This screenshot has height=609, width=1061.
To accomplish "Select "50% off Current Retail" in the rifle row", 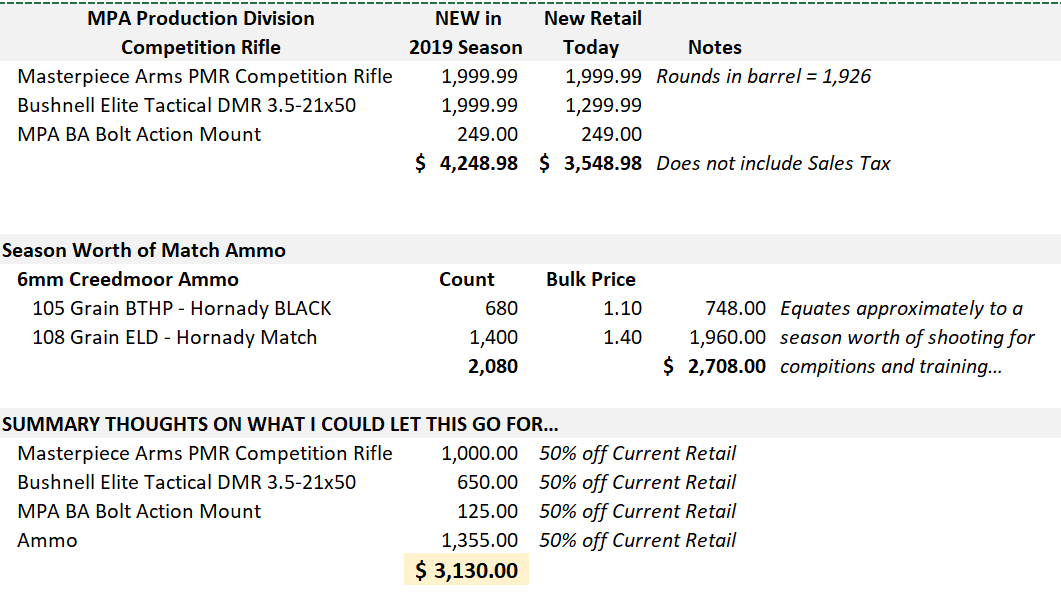I will coord(637,453).
